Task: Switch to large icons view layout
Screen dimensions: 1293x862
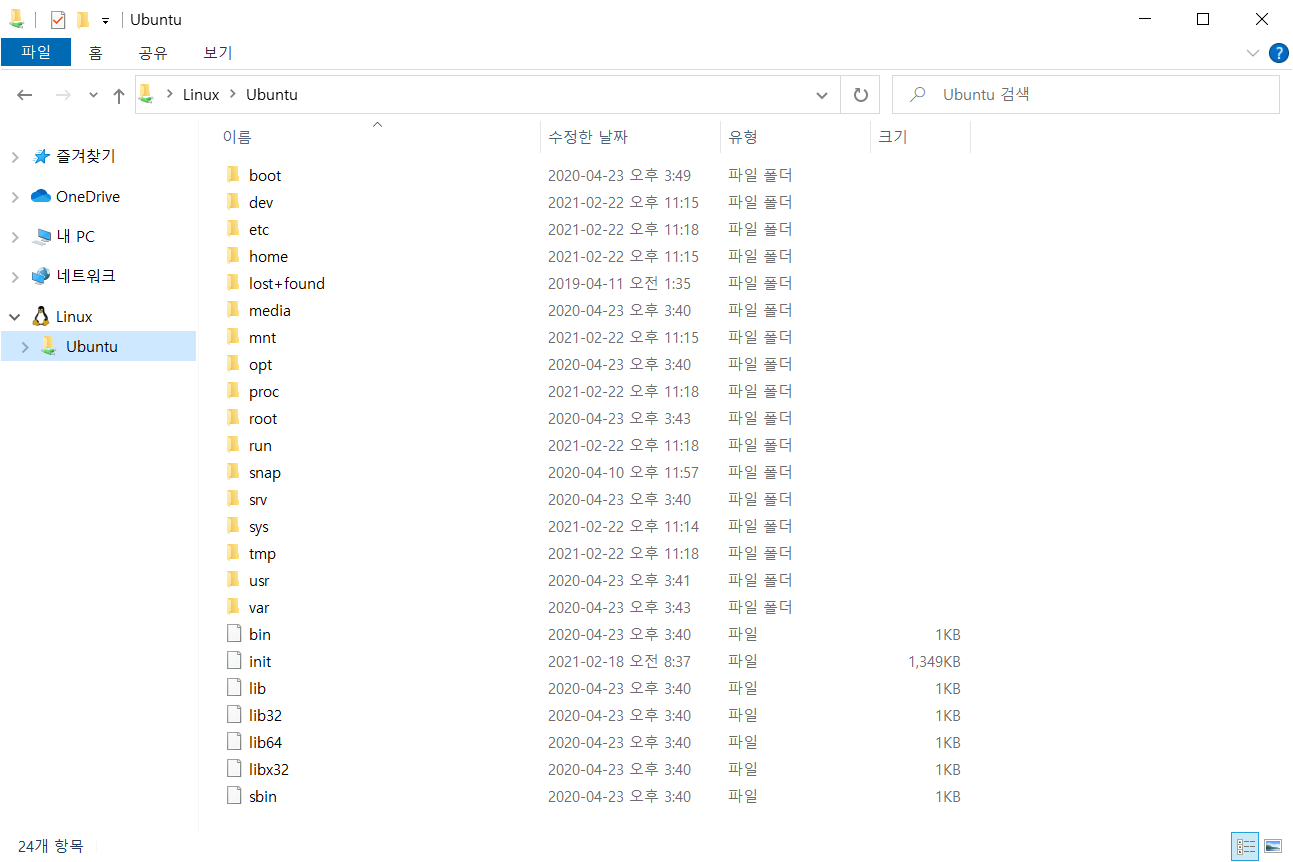Action: pyautogui.click(x=1273, y=846)
